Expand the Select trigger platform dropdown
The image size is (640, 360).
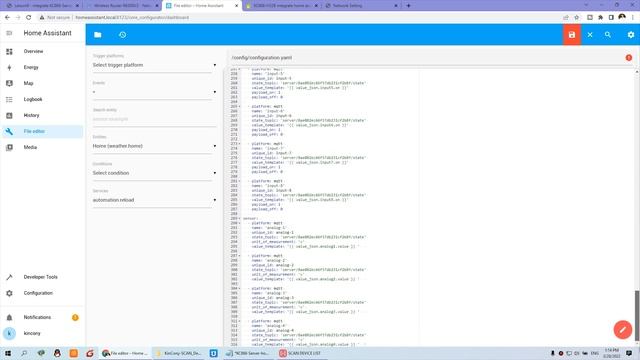click(154, 65)
